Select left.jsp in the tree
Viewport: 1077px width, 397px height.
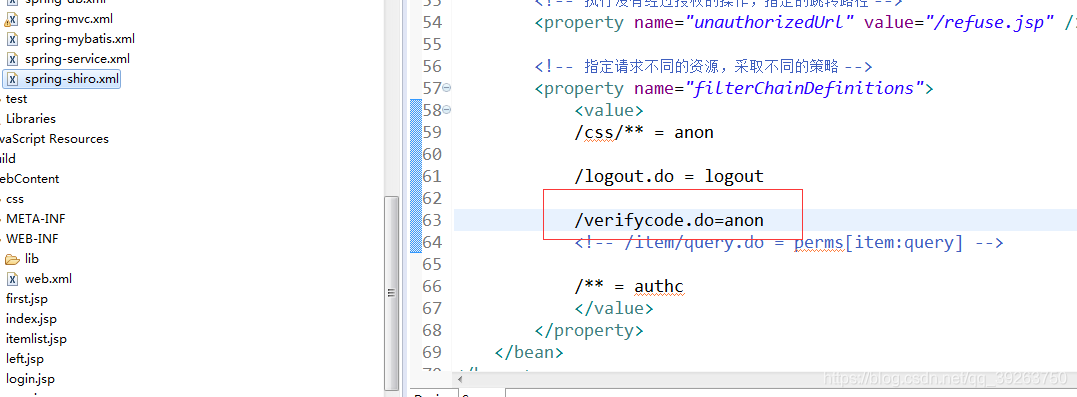[25, 359]
